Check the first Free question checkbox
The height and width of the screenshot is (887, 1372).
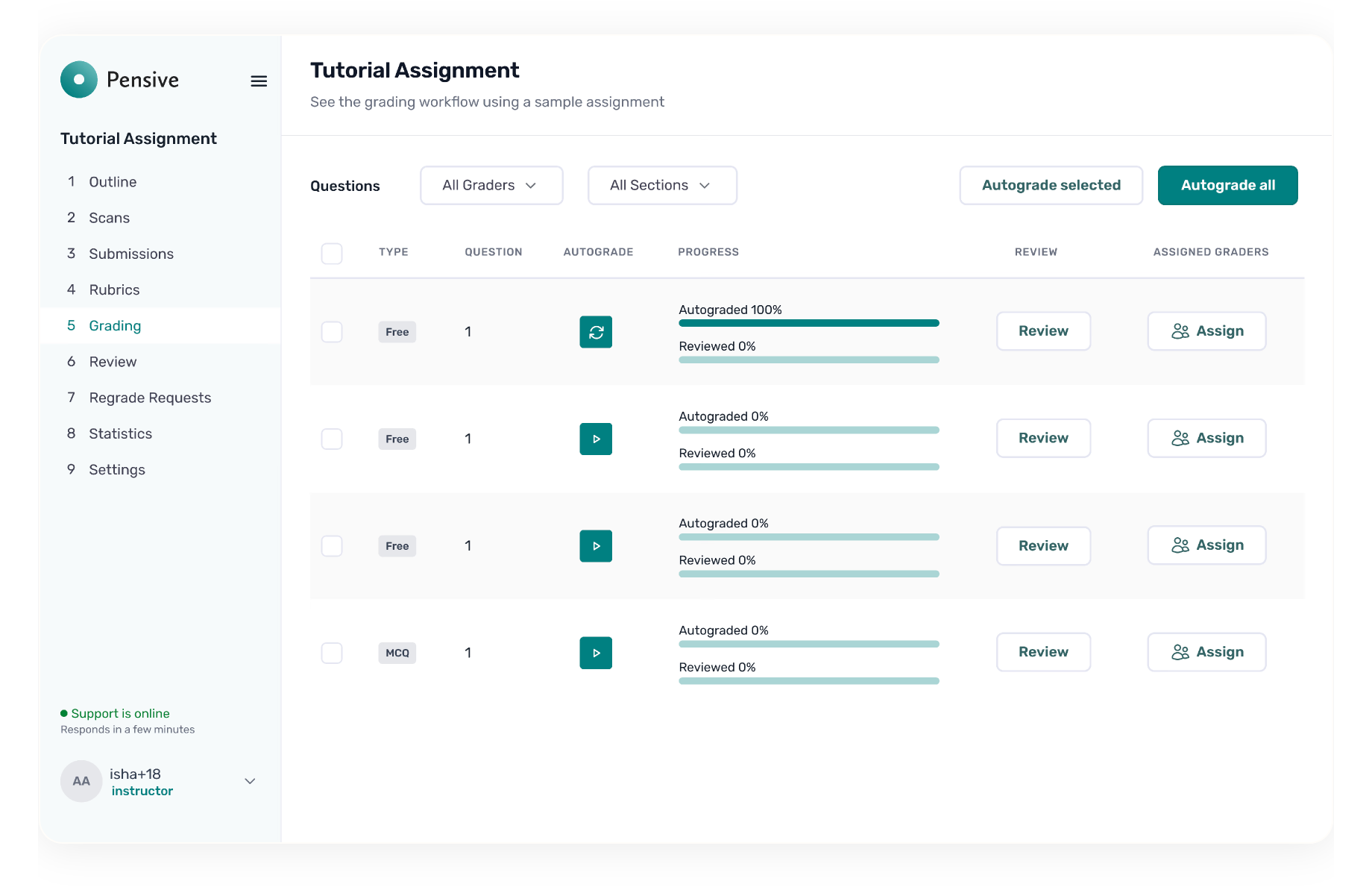pyautogui.click(x=332, y=332)
